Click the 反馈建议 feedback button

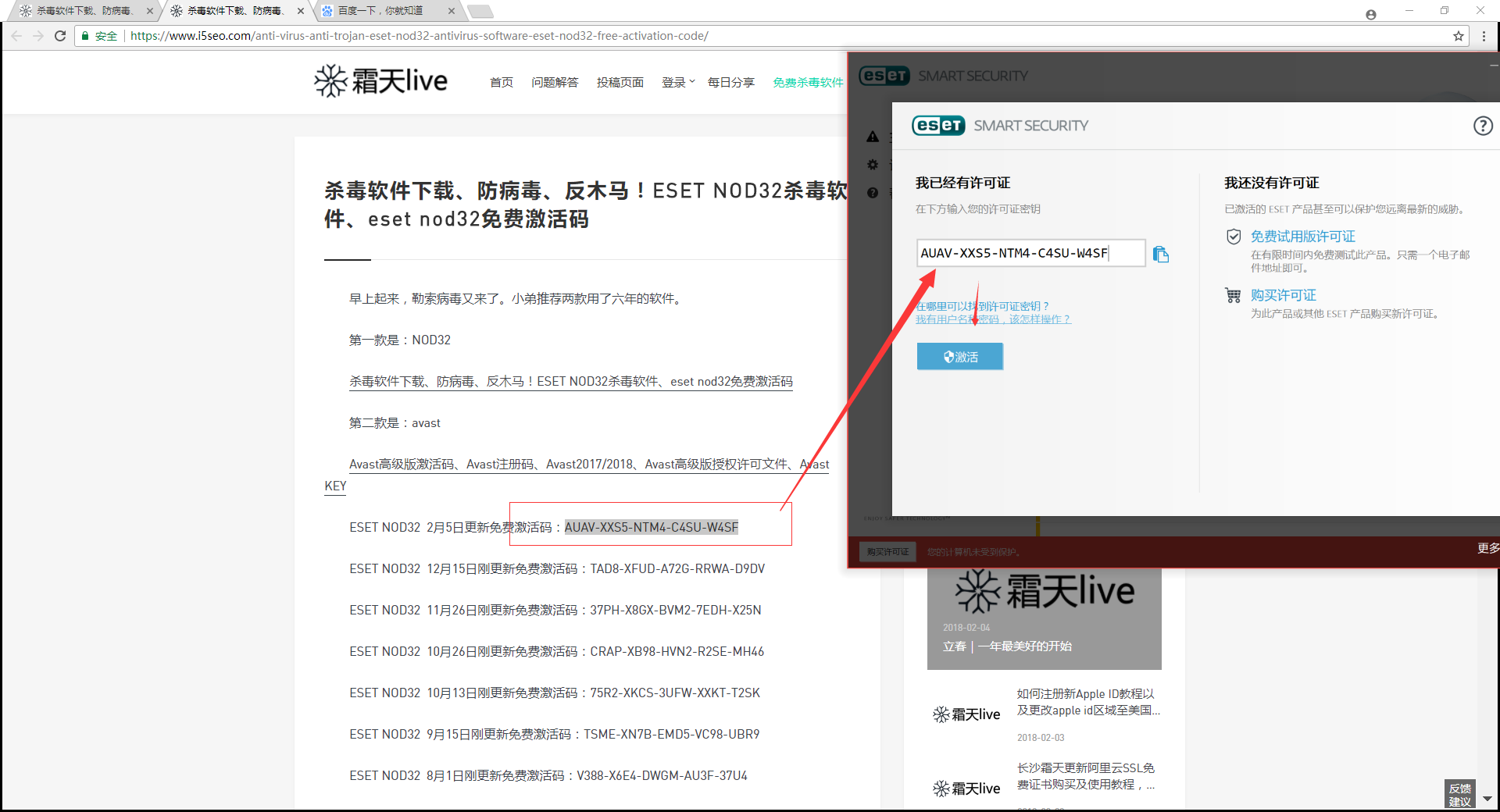(x=1459, y=795)
